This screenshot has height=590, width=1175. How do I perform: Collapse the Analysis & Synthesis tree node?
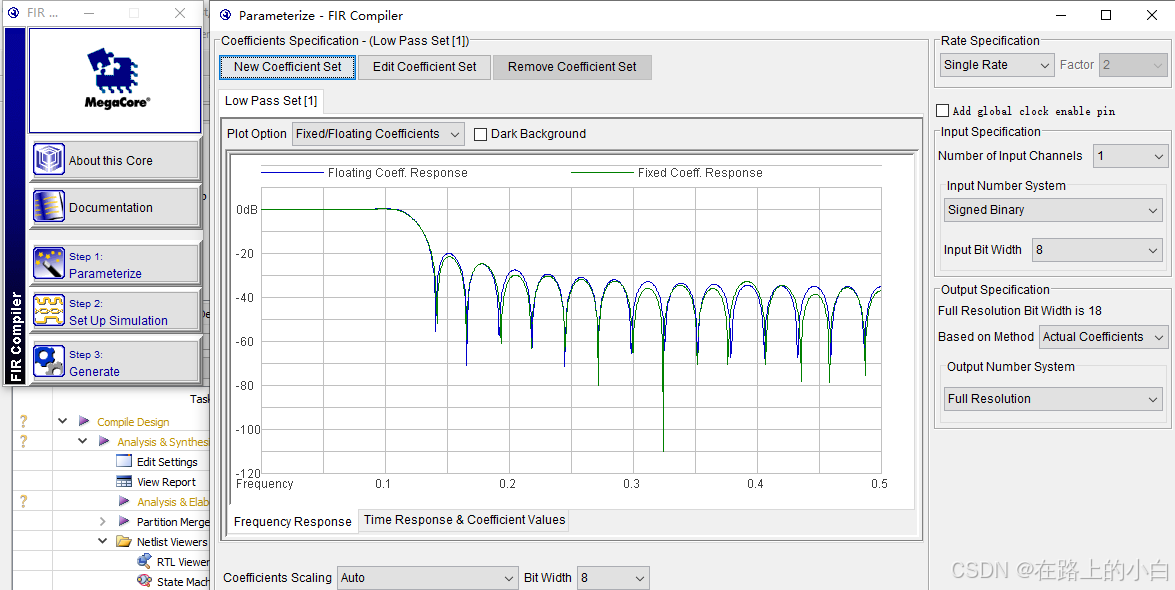(x=83, y=442)
